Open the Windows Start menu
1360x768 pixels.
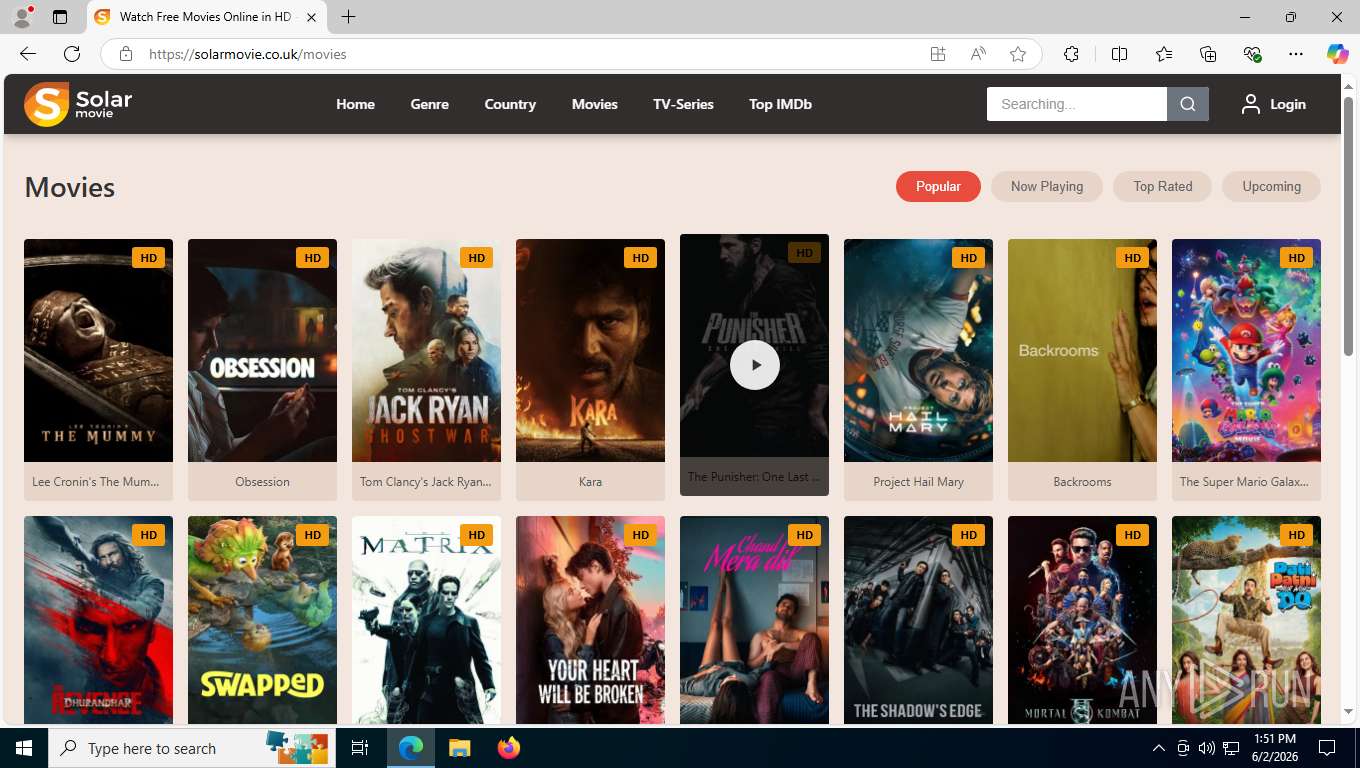pyautogui.click(x=24, y=748)
